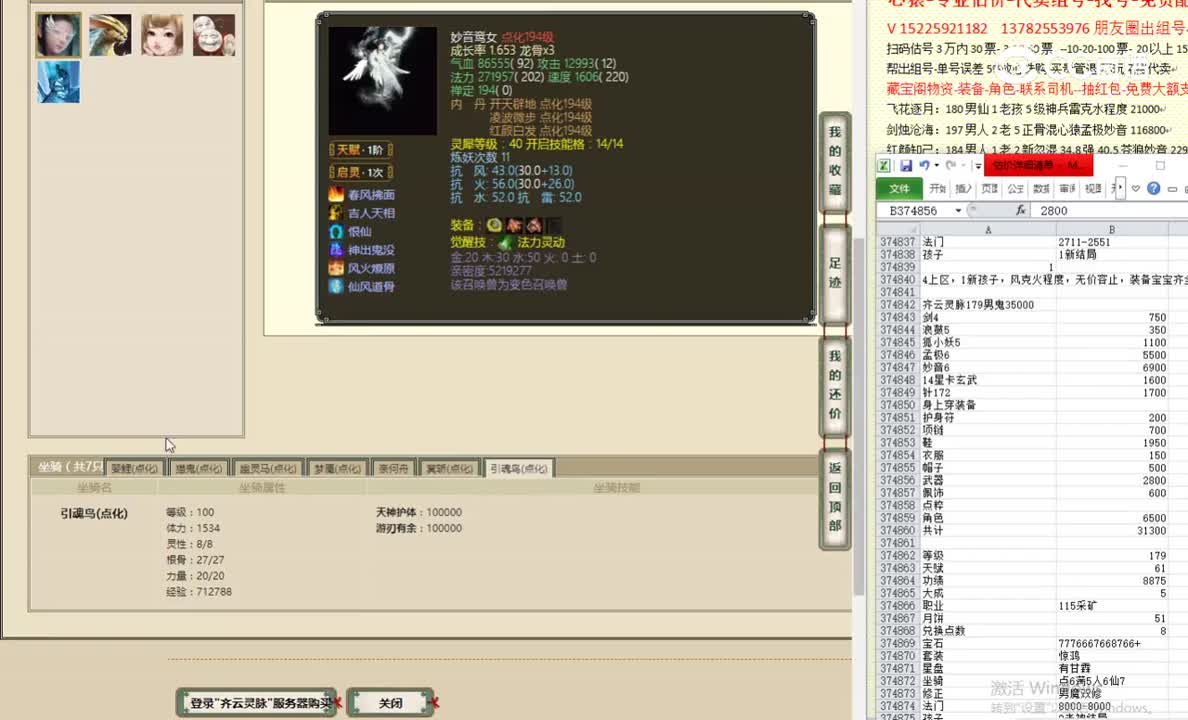Click the empty fourth equipment slot
This screenshot has height=720, width=1188.
[x=554, y=224]
